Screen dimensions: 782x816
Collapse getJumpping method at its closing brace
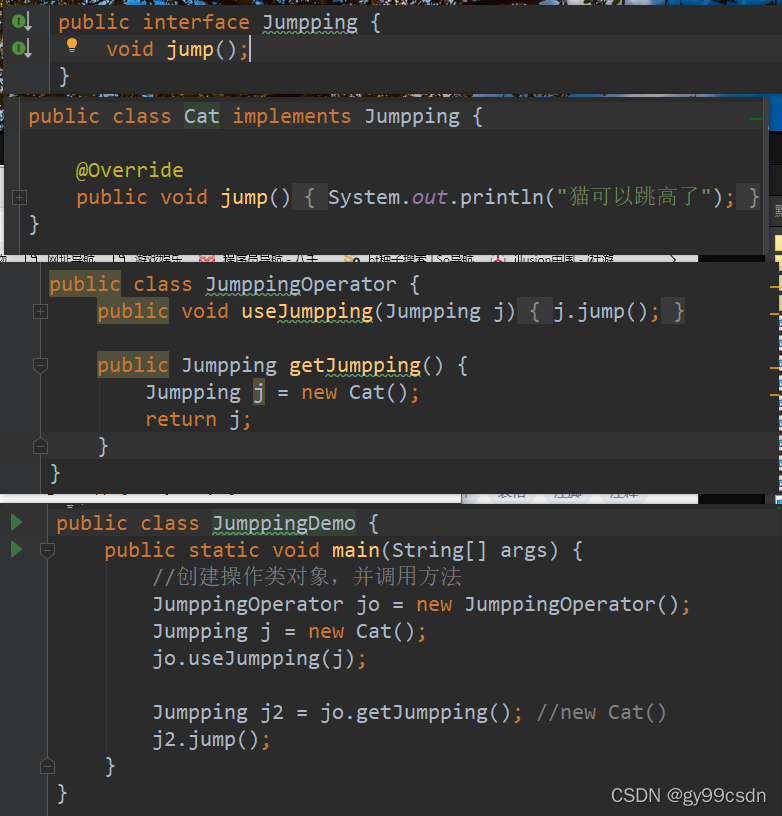pyautogui.click(x=40, y=447)
